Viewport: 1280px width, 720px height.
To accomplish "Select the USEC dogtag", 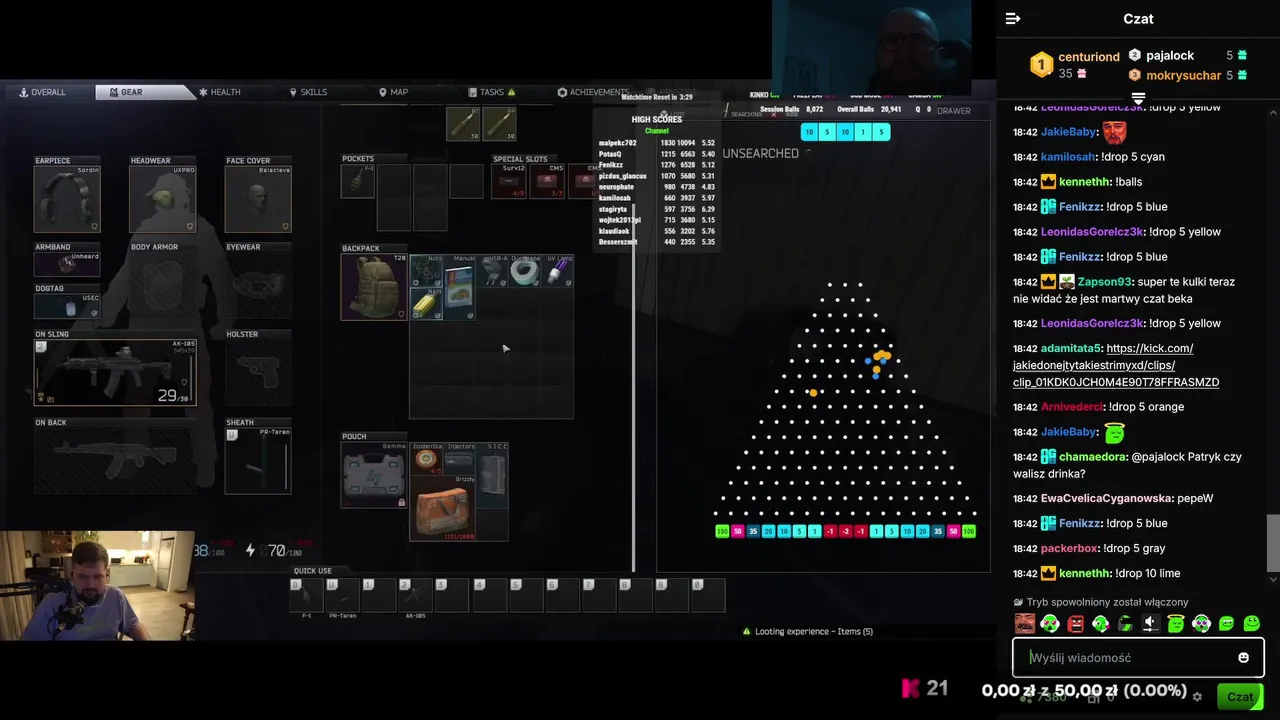I will pos(67,306).
